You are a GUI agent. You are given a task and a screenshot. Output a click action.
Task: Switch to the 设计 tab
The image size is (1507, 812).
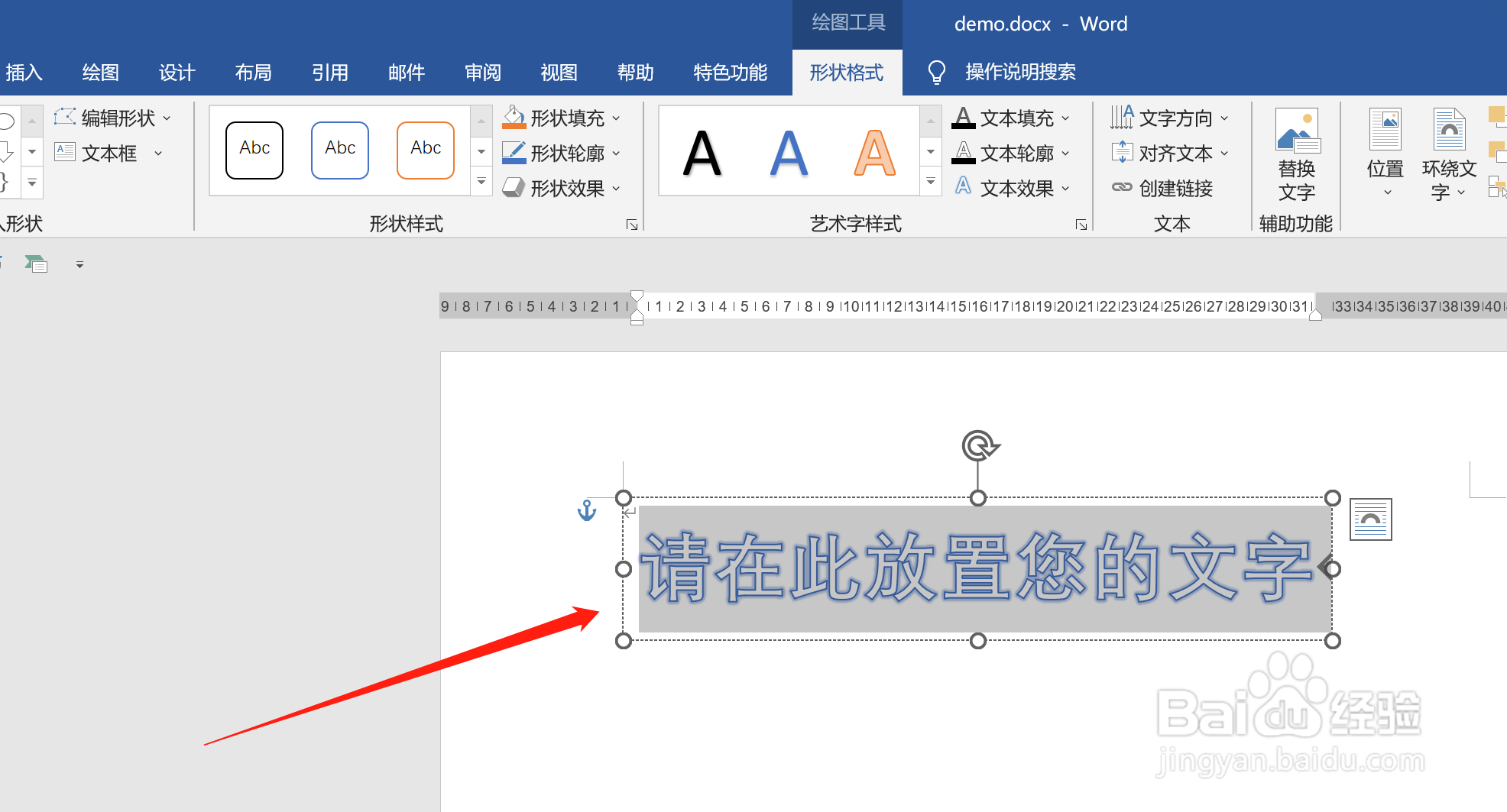tap(177, 73)
